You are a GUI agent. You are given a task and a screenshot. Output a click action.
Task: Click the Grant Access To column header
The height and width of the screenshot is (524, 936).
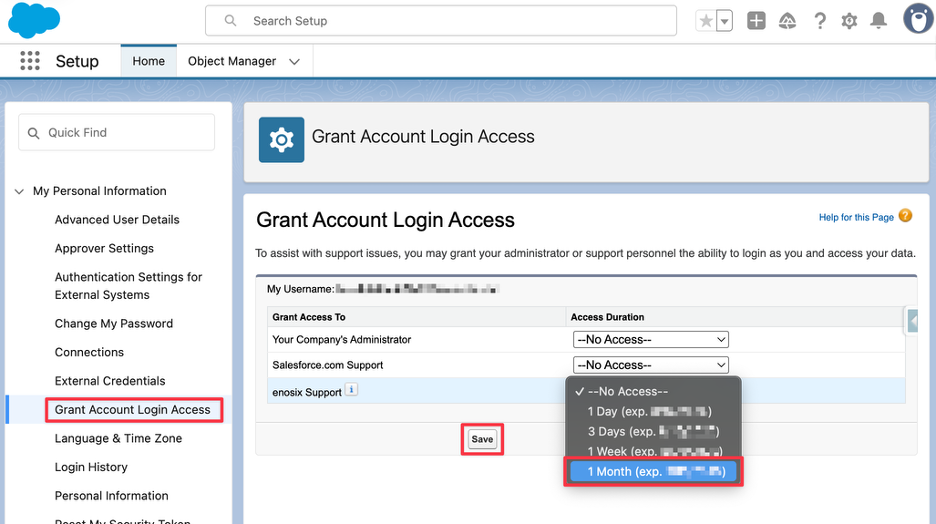pyautogui.click(x=309, y=317)
